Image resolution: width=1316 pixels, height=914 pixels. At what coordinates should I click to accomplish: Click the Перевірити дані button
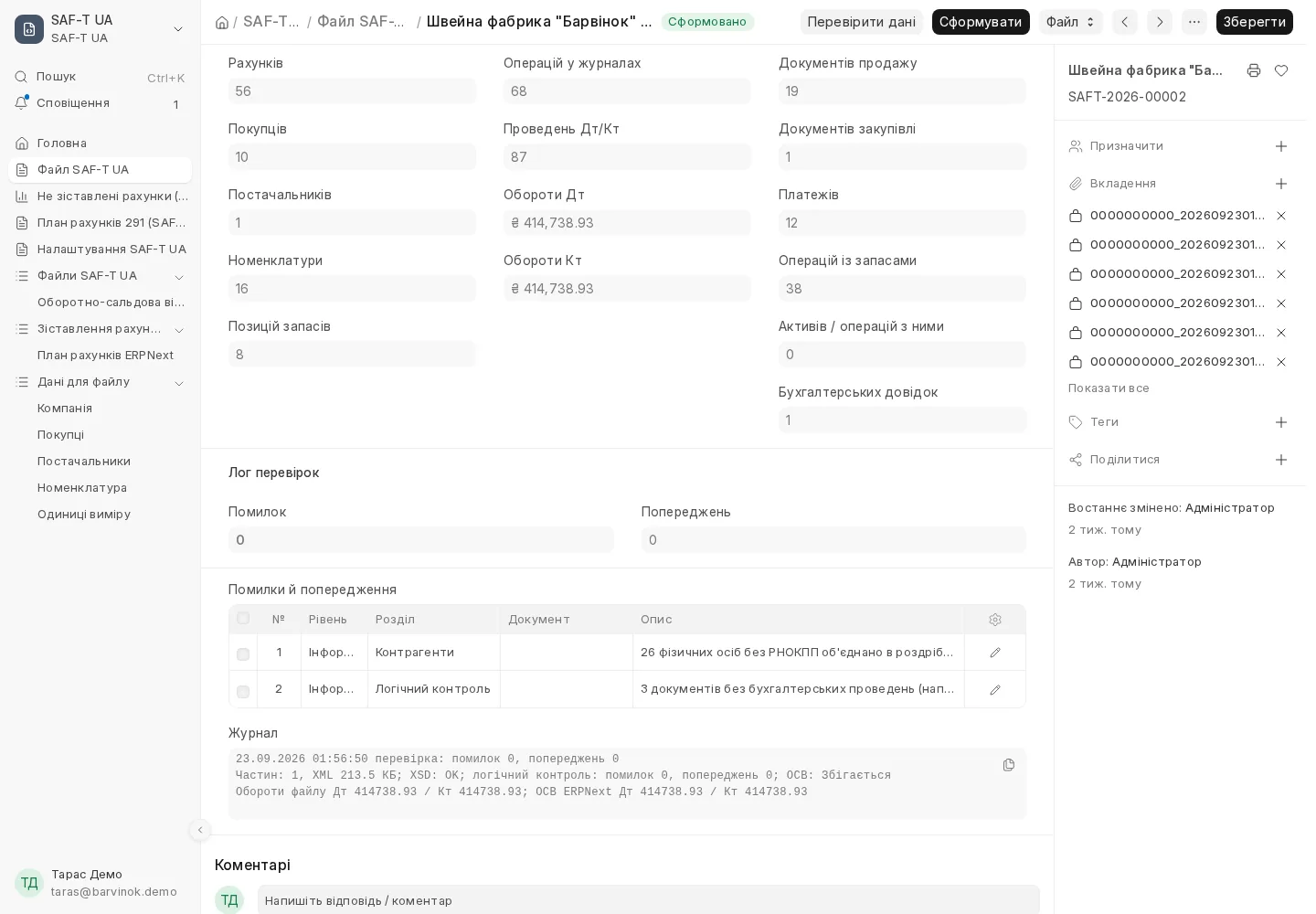coord(862,22)
